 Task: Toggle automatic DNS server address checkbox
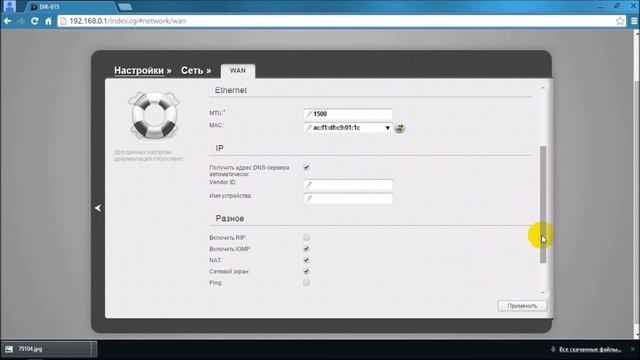click(x=307, y=167)
